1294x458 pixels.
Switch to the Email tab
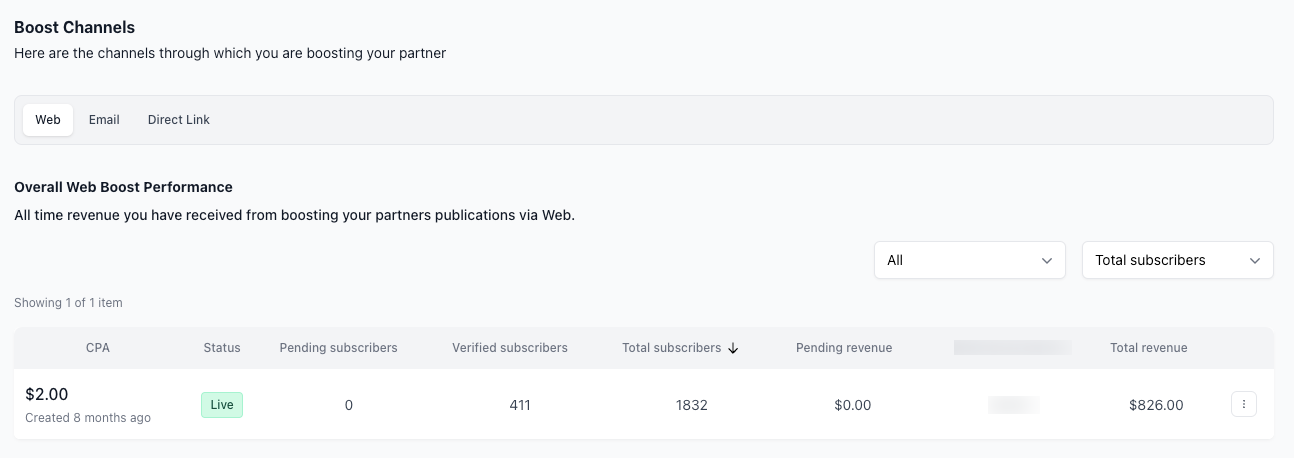click(104, 120)
